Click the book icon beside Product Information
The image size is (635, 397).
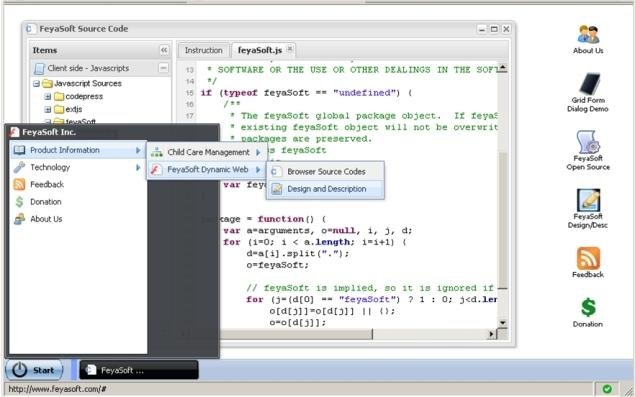coord(19,150)
